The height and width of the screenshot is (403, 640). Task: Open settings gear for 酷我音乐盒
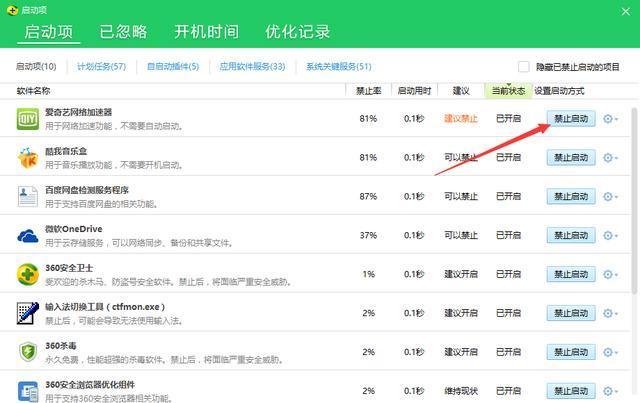click(x=610, y=158)
